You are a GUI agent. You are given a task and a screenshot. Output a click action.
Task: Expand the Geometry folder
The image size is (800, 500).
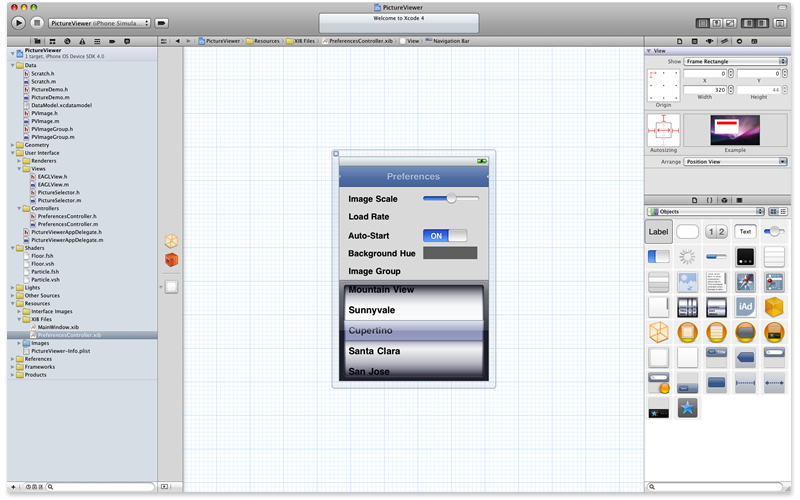click(13, 145)
